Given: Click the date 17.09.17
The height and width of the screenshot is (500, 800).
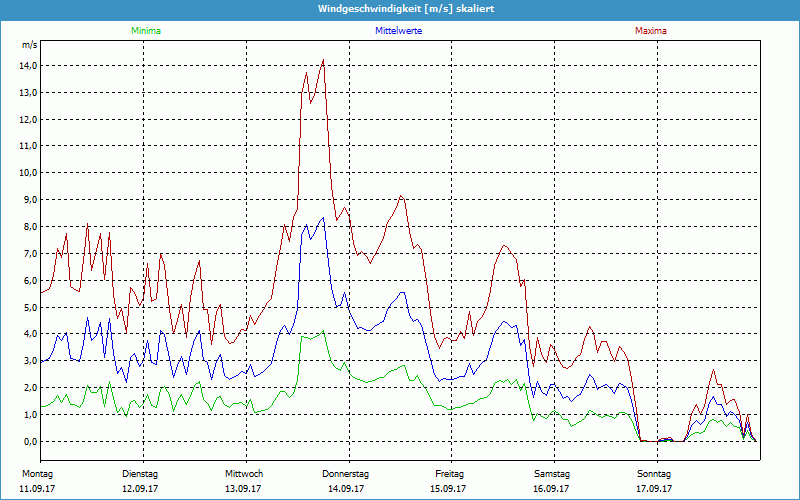Looking at the screenshot, I should (x=654, y=489).
